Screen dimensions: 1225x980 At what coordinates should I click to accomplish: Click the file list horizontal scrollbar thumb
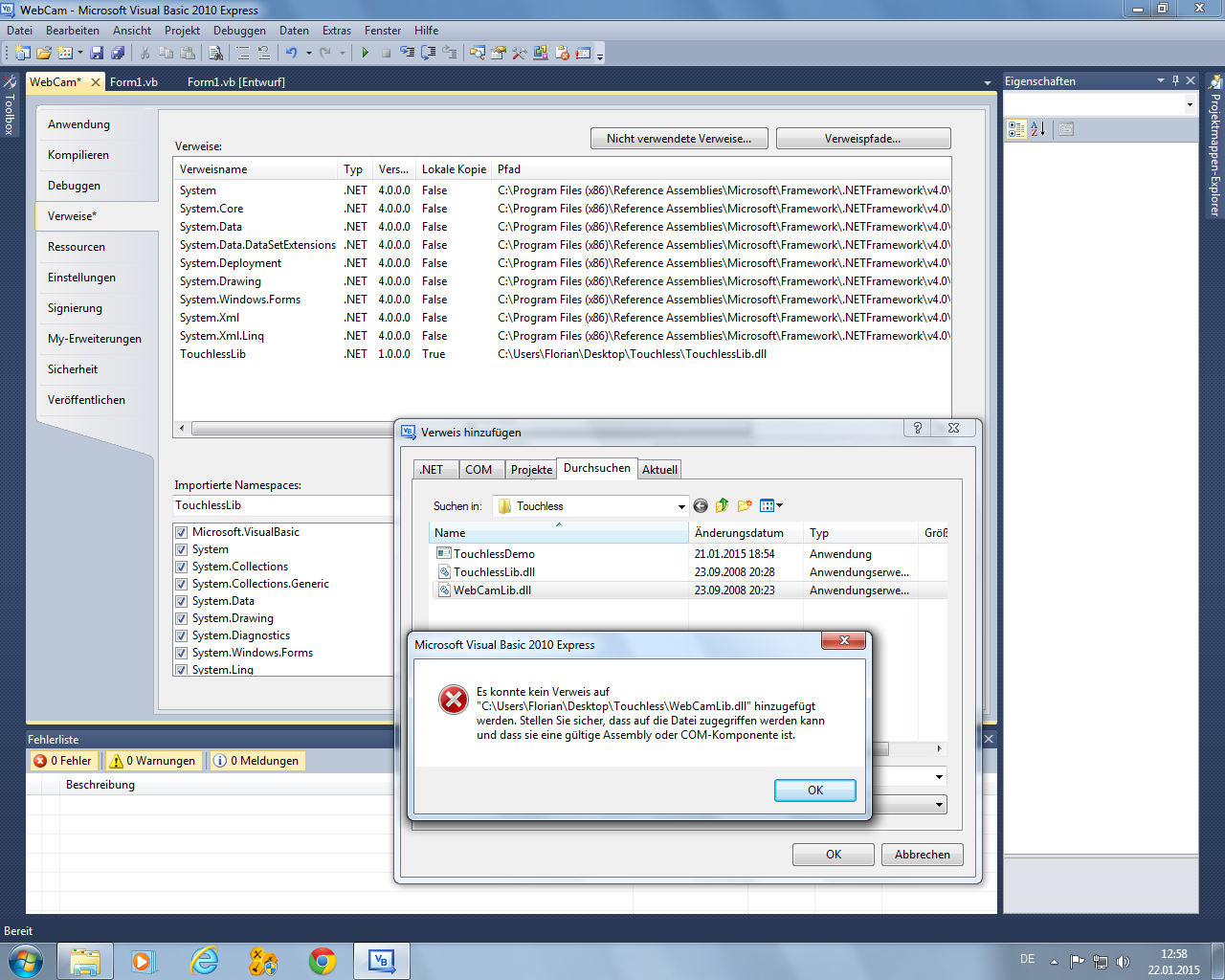pos(880,748)
